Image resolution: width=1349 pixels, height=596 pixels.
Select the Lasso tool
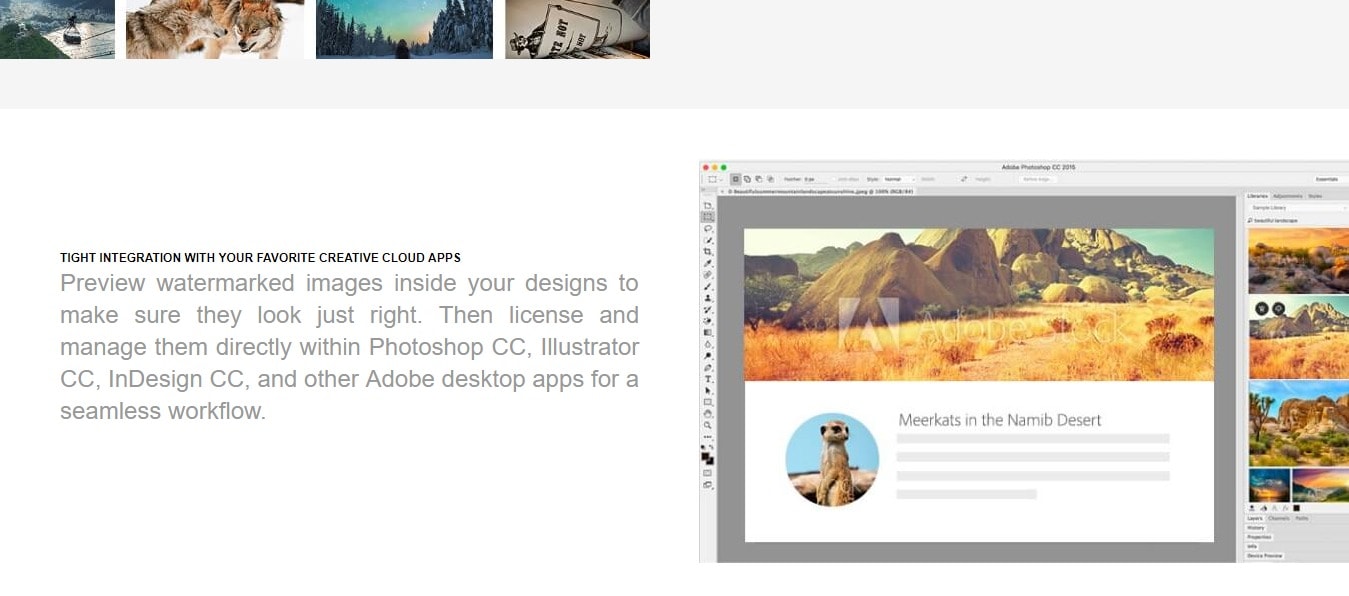click(708, 228)
